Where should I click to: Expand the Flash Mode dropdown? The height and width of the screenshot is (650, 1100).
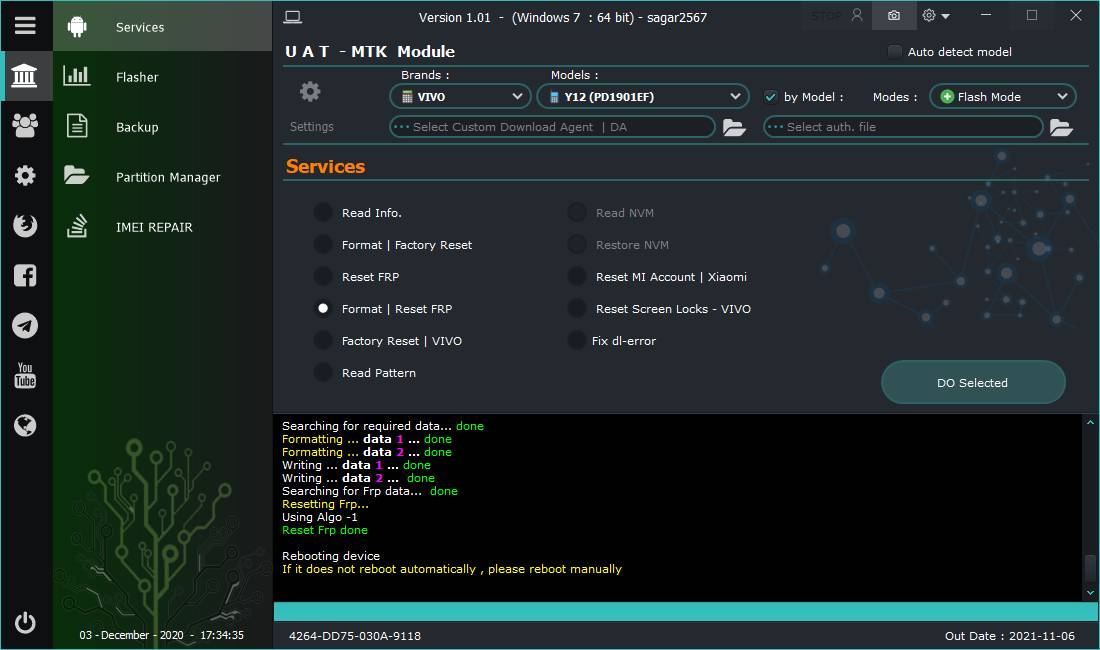[x=1003, y=97]
